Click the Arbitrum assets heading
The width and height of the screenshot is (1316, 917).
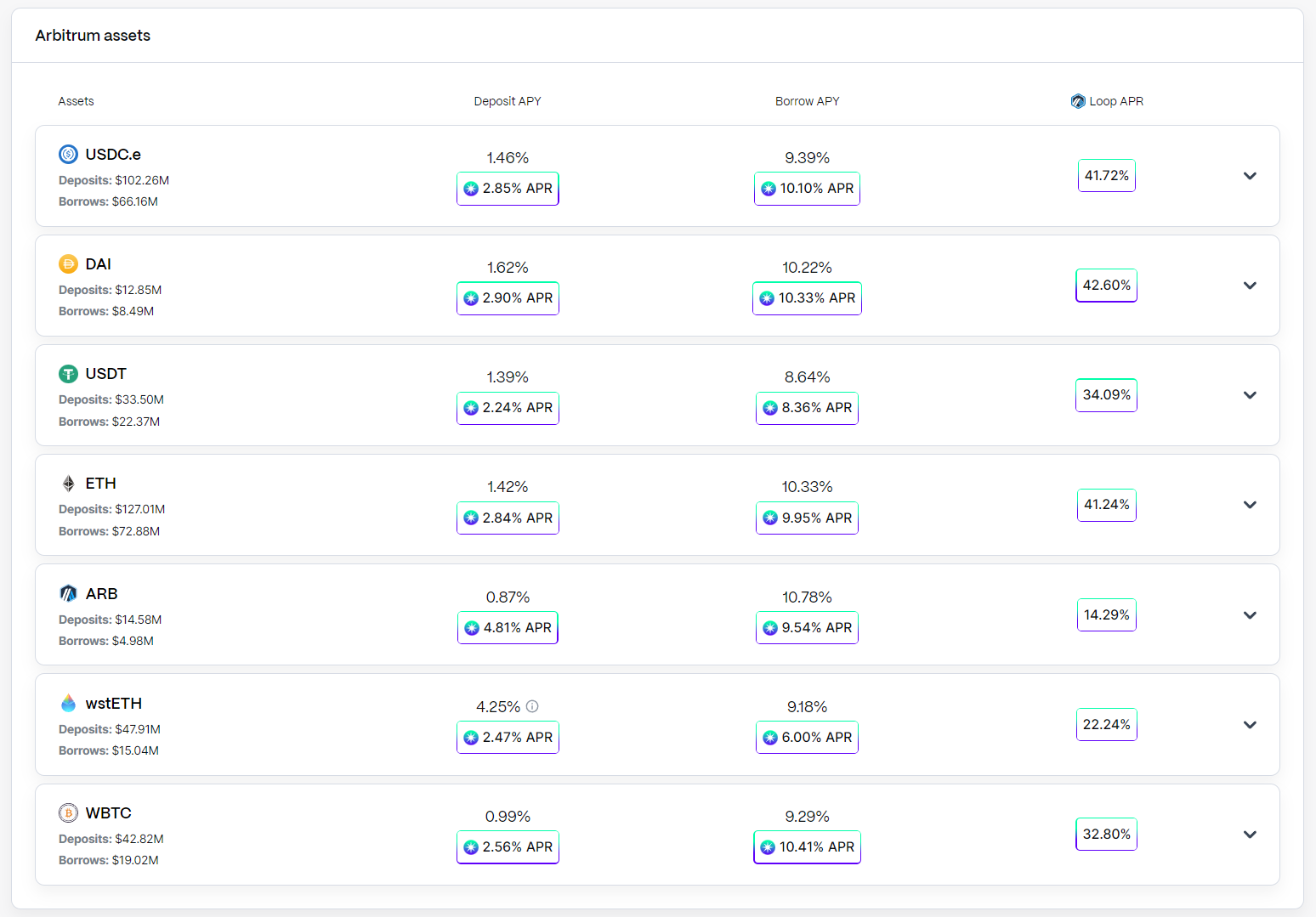point(93,36)
